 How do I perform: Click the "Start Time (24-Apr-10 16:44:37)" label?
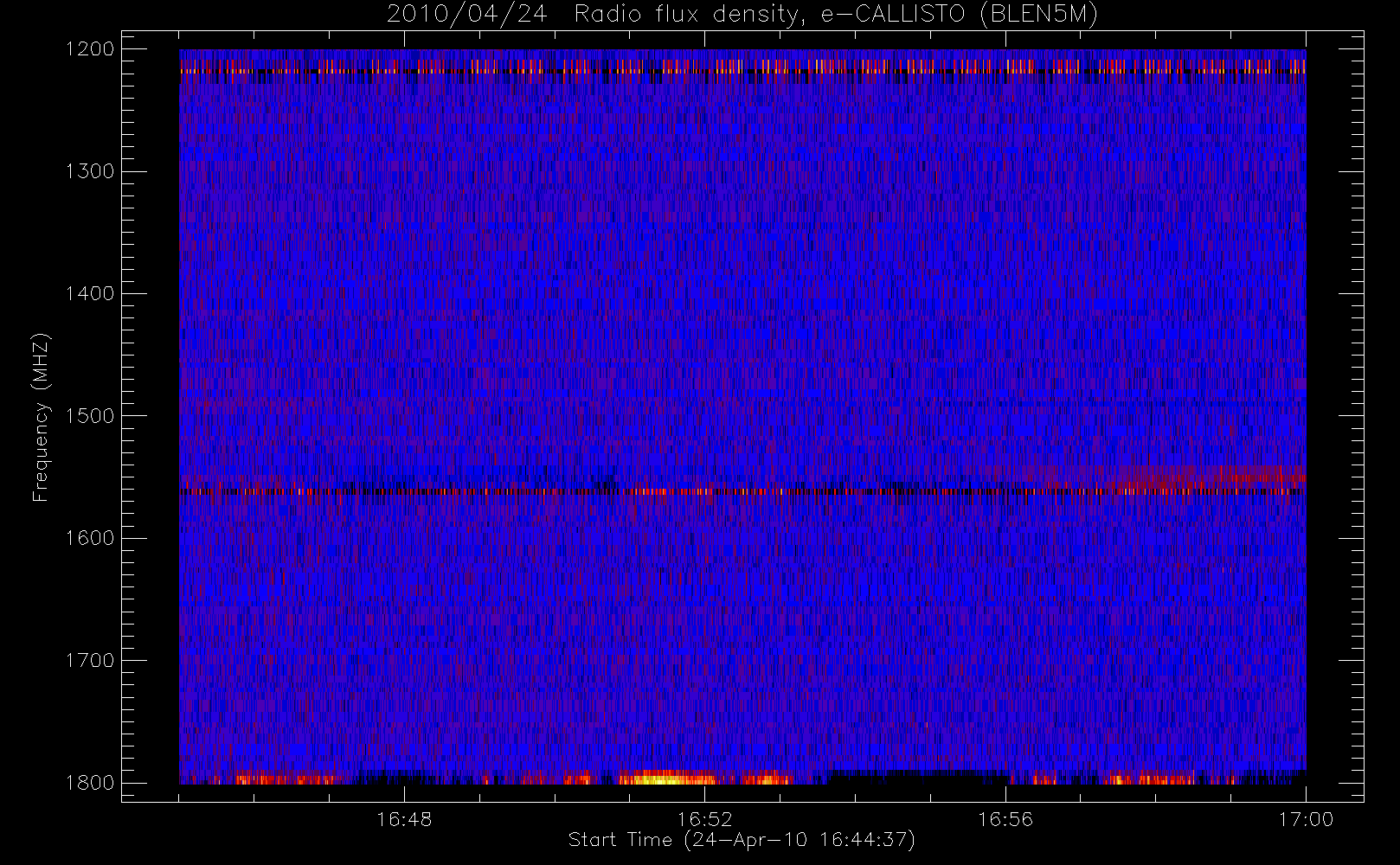pos(742,840)
